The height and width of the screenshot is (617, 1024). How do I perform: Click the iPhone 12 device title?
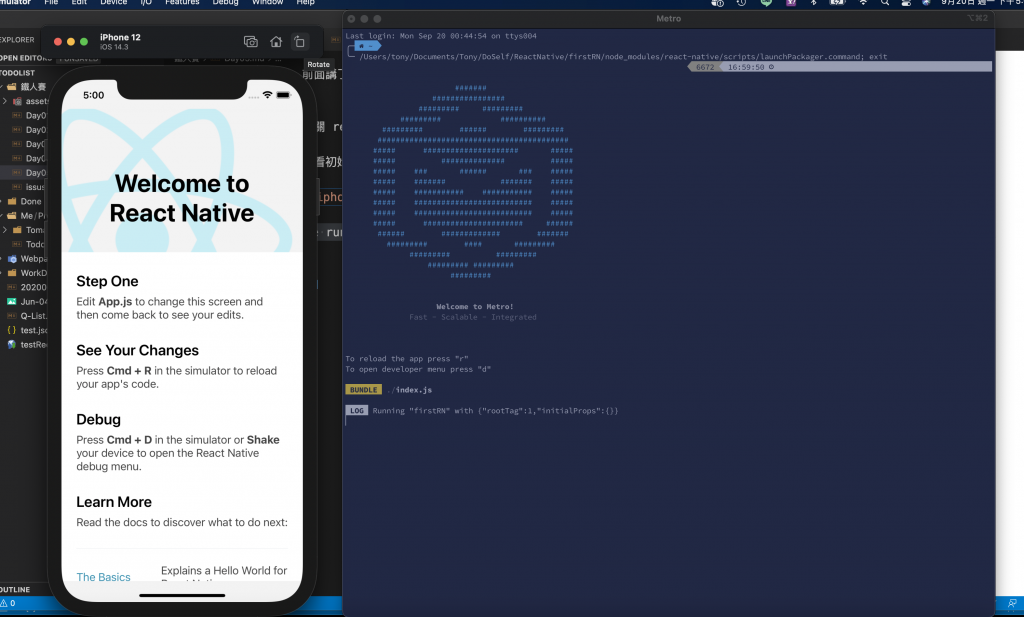pos(120,37)
